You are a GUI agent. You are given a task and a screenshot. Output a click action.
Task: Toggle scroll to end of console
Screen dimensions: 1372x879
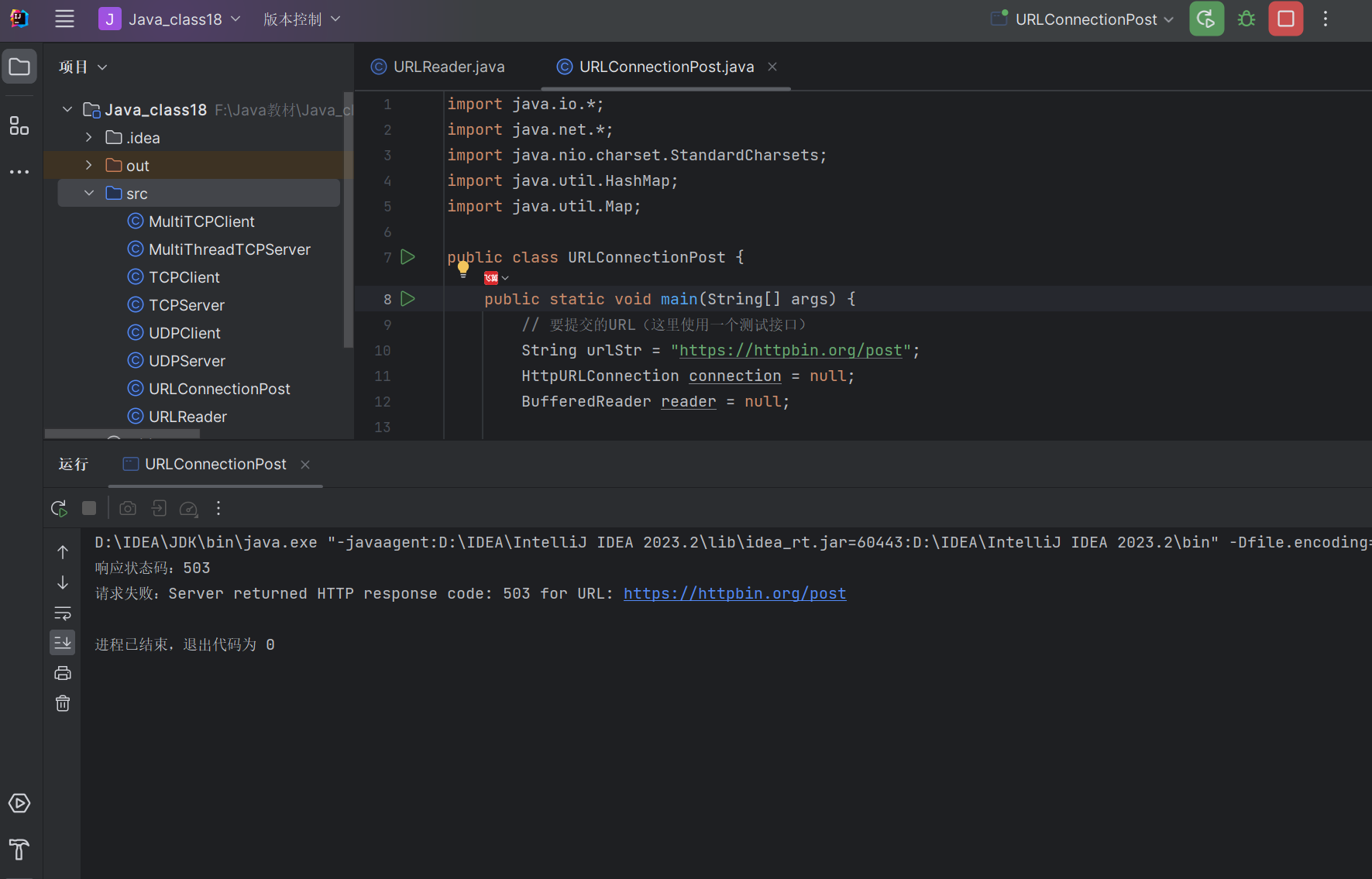coord(63,642)
